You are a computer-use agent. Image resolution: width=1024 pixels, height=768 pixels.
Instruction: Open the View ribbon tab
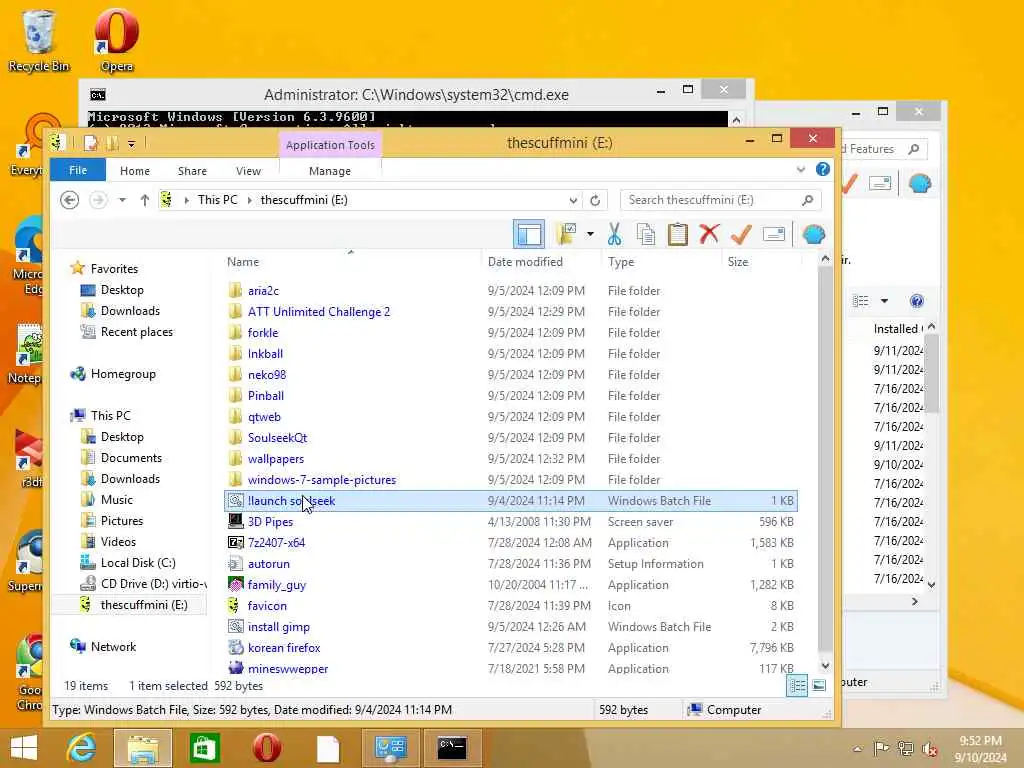(248, 170)
